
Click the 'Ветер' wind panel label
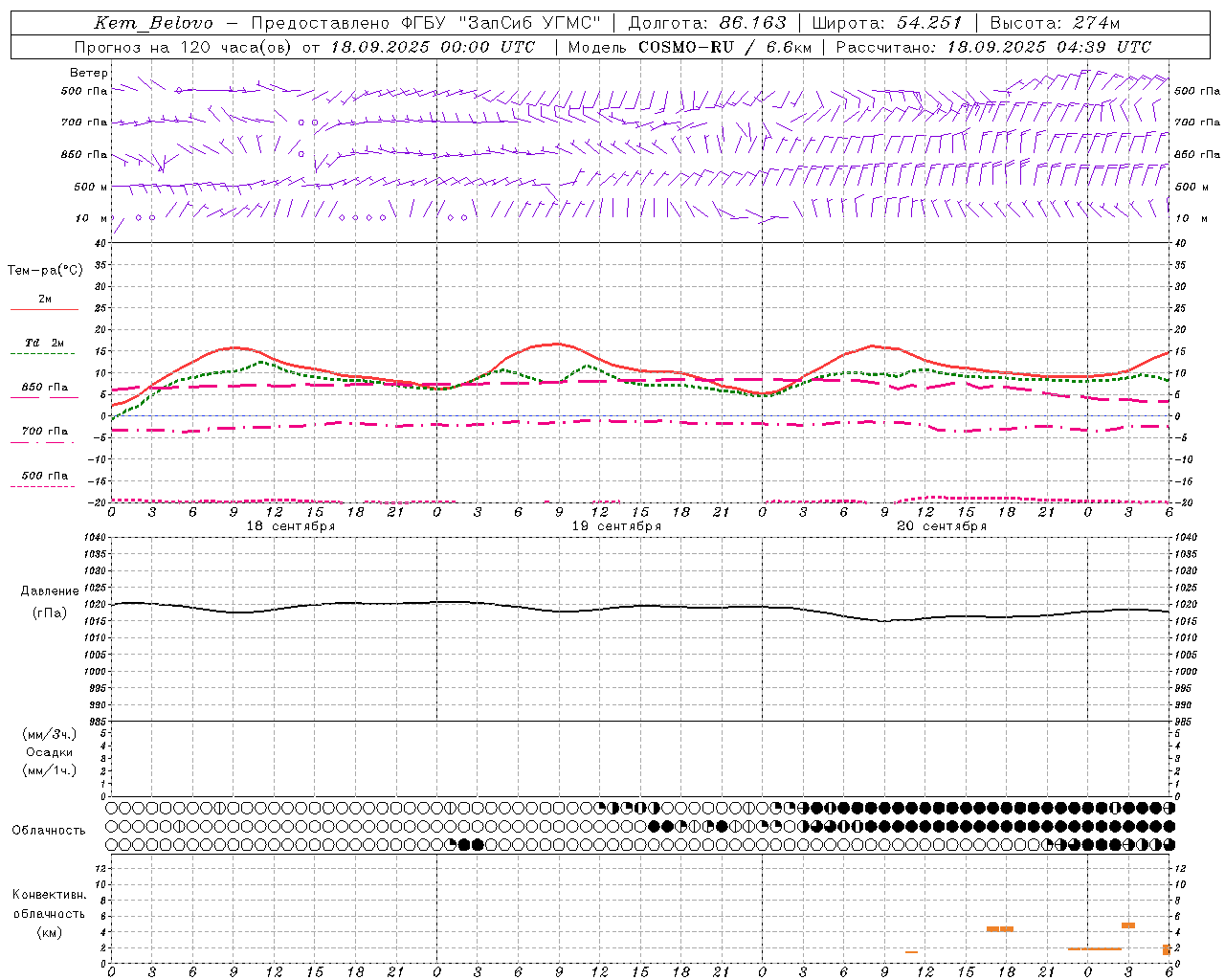tap(89, 73)
